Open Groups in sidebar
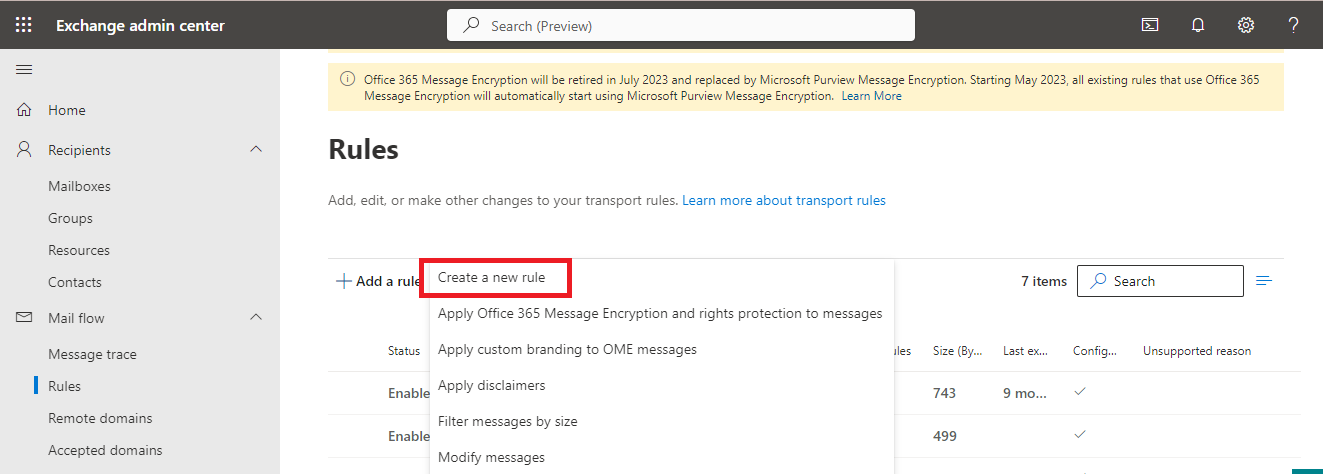Image resolution: width=1323 pixels, height=474 pixels. click(x=70, y=218)
